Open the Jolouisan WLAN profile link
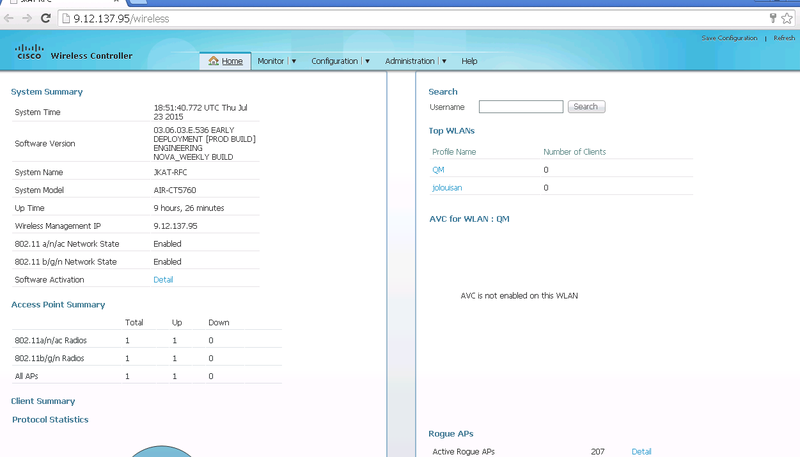This screenshot has width=800, height=457. (446, 187)
